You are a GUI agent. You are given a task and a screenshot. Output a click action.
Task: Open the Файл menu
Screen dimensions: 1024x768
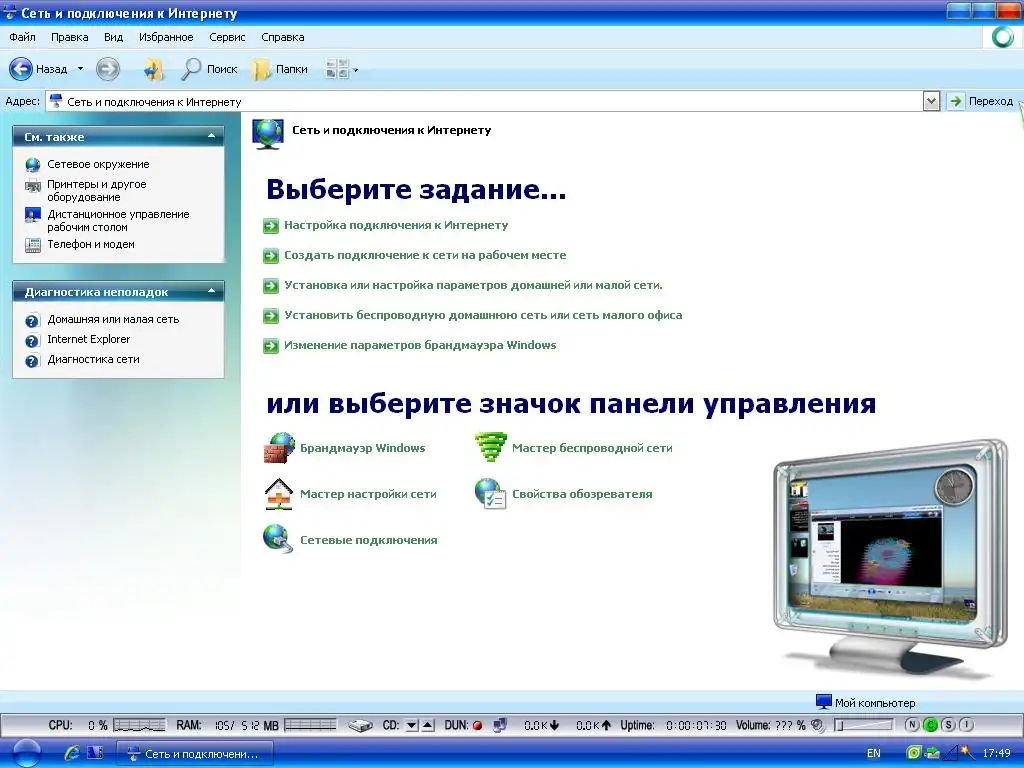click(22, 37)
